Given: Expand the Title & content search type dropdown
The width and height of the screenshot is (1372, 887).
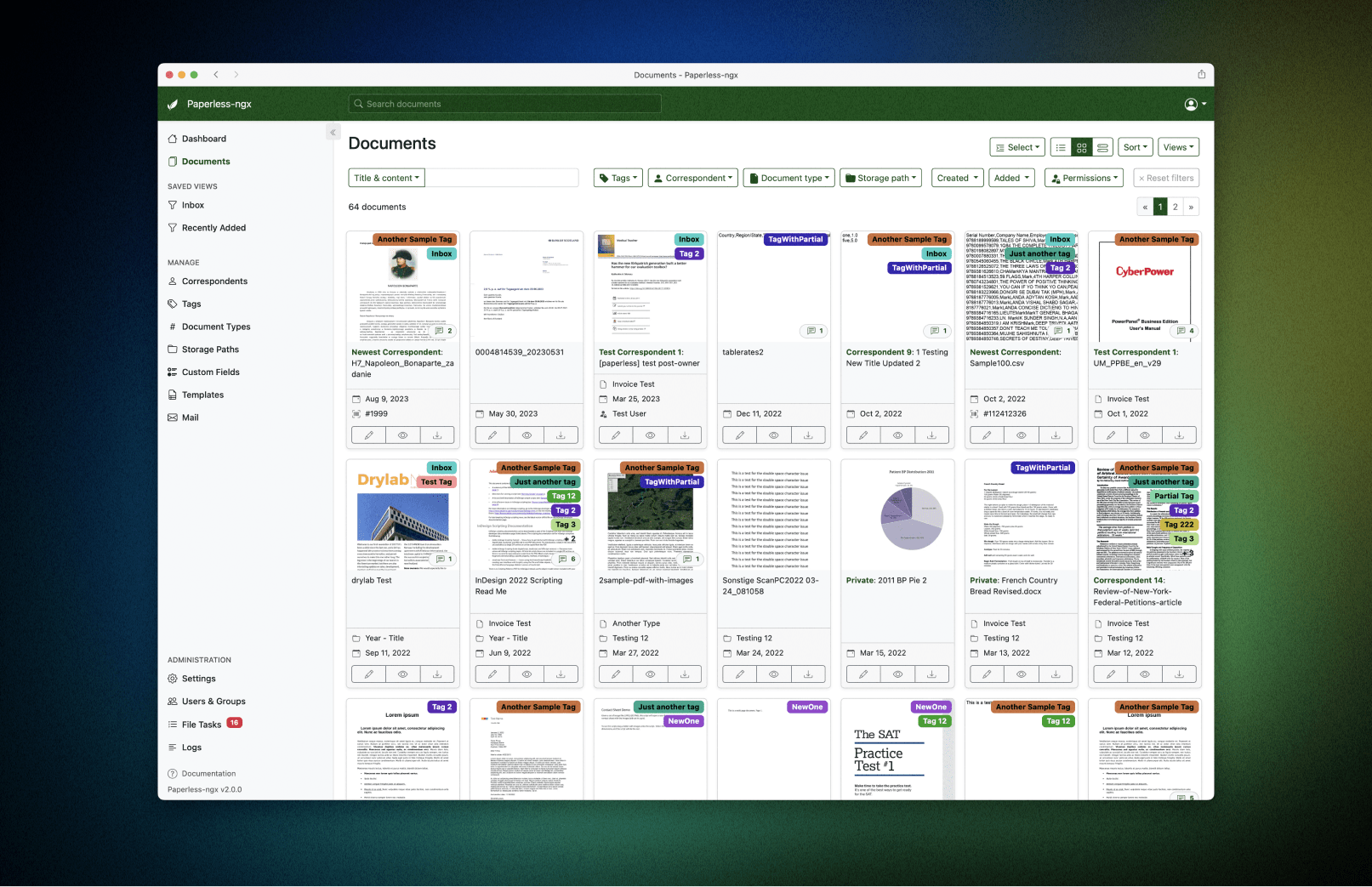Looking at the screenshot, I should click(x=386, y=178).
